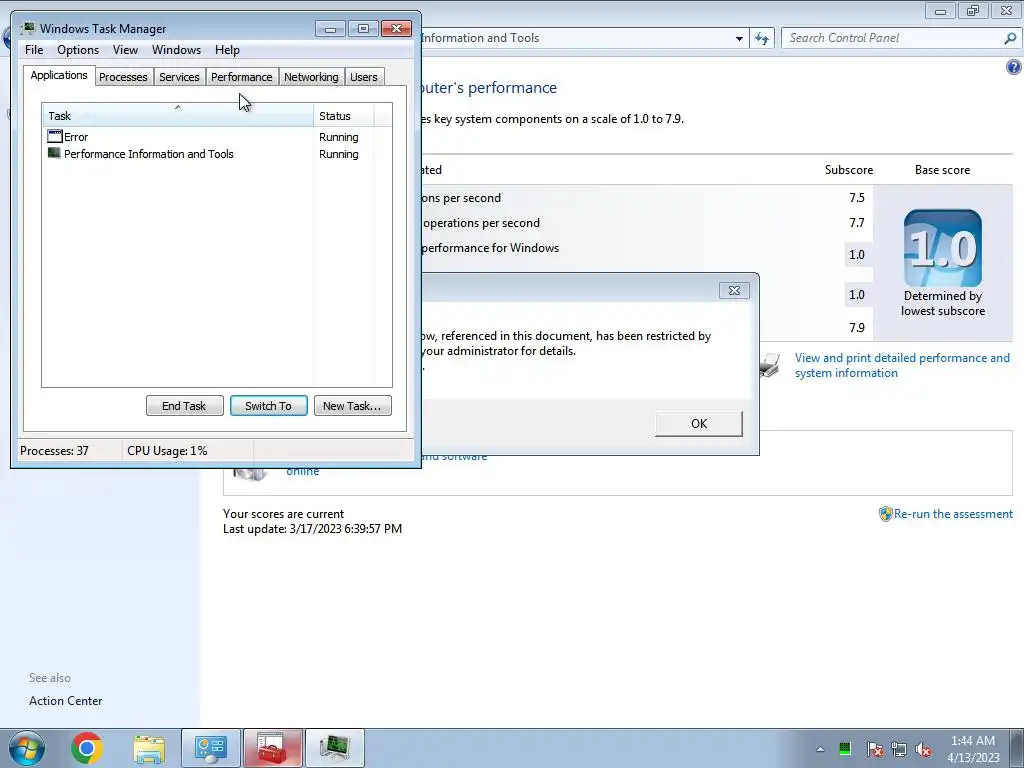Screen dimensions: 1024x768
Task: Select the Applications tab
Action: (x=59, y=75)
